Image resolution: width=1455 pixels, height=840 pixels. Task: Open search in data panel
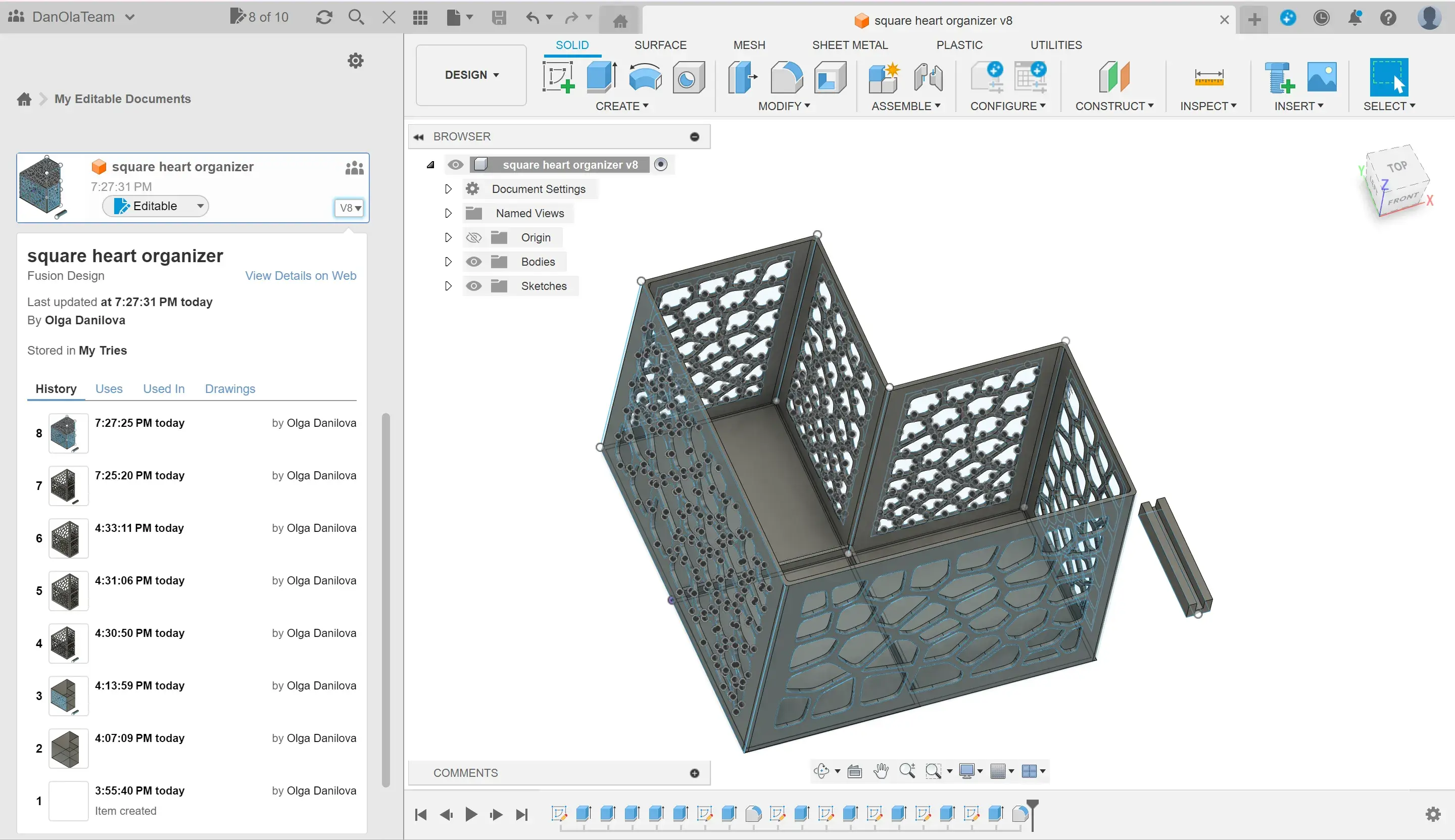click(357, 17)
